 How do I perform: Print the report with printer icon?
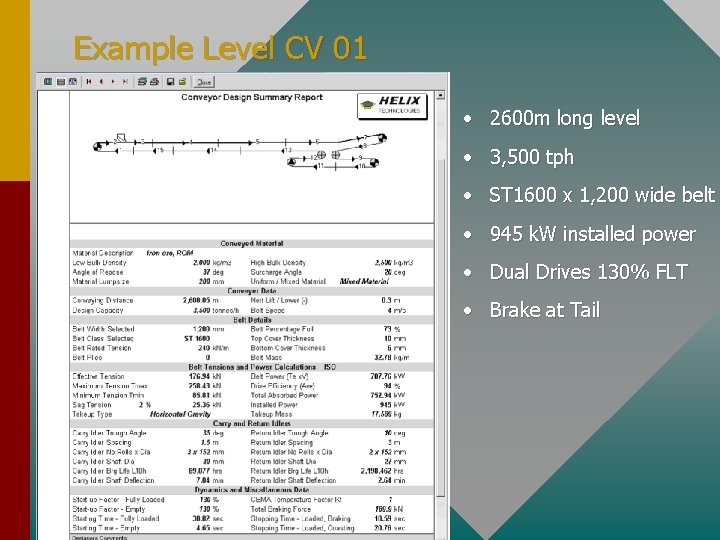(x=154, y=82)
